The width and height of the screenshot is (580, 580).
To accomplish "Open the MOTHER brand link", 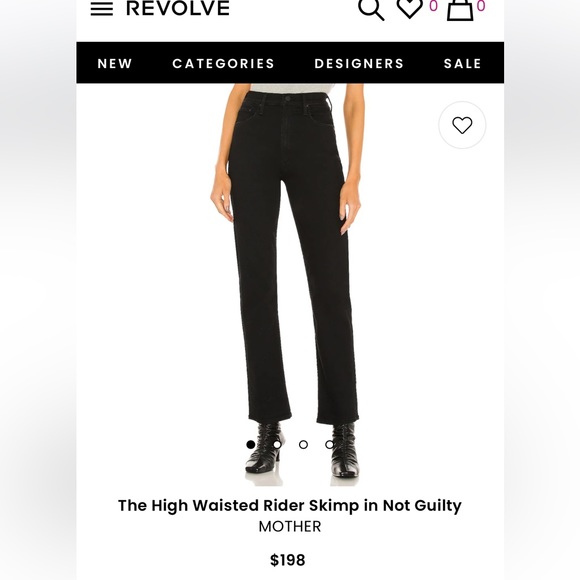I will [x=290, y=526].
